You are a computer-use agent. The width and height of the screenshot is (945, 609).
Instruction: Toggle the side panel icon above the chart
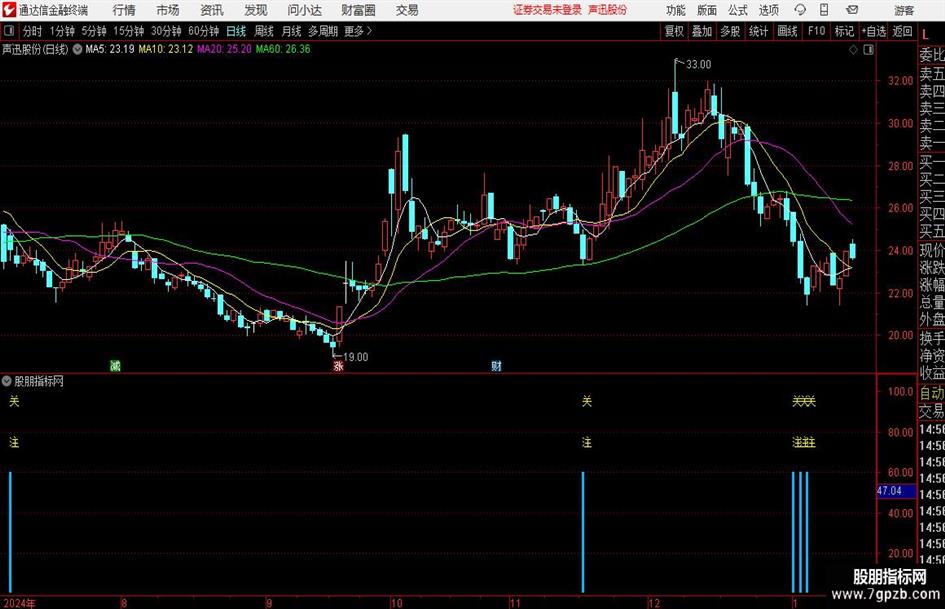(x=868, y=50)
